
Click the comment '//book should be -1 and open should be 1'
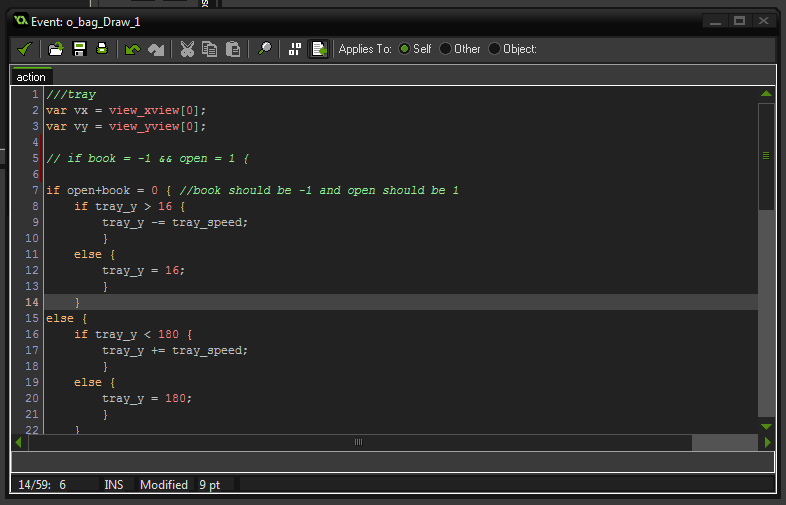(319, 191)
